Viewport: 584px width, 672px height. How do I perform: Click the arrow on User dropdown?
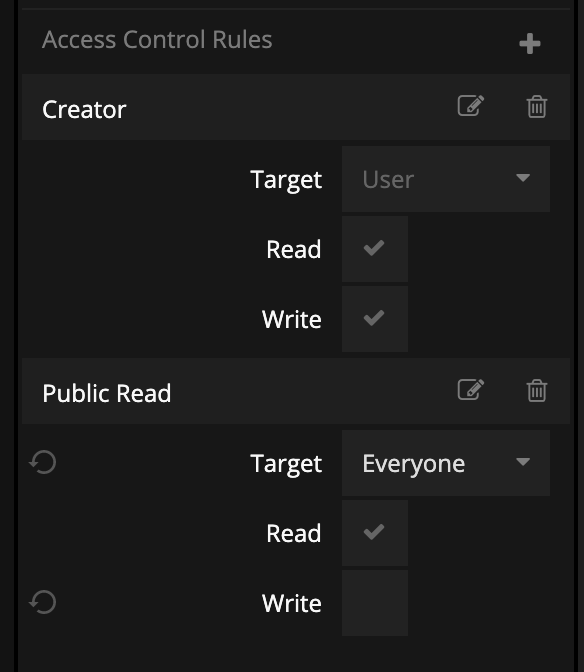pyautogui.click(x=523, y=178)
